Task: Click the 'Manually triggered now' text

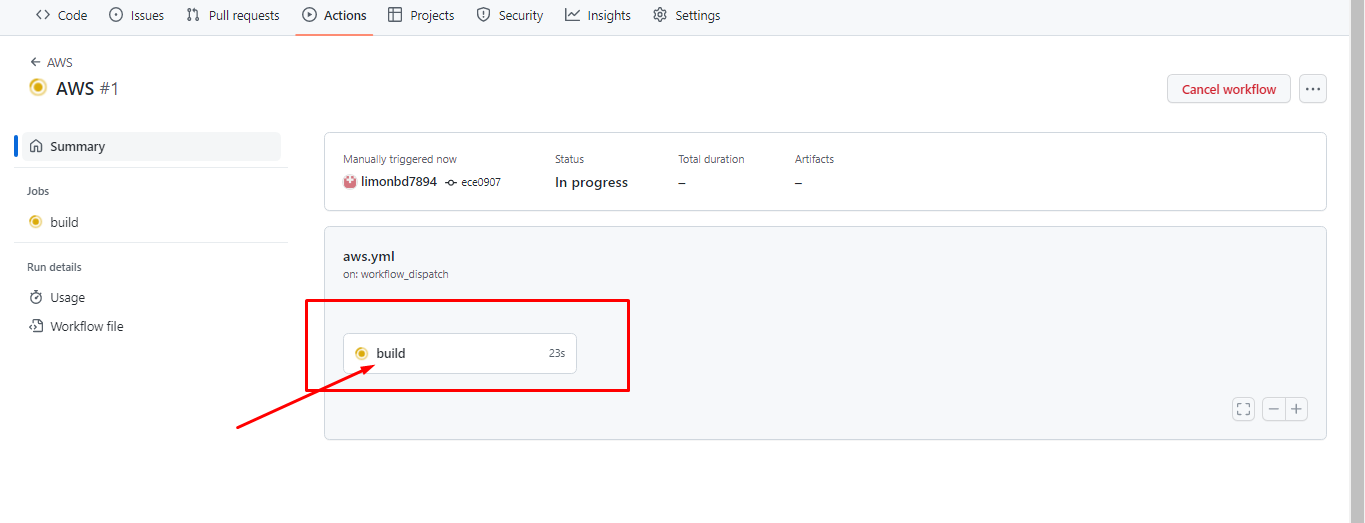Action: (x=400, y=159)
